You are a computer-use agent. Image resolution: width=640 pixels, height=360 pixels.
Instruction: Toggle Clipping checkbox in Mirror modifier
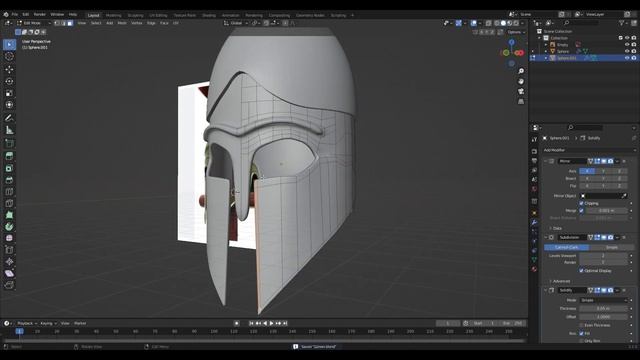click(581, 203)
